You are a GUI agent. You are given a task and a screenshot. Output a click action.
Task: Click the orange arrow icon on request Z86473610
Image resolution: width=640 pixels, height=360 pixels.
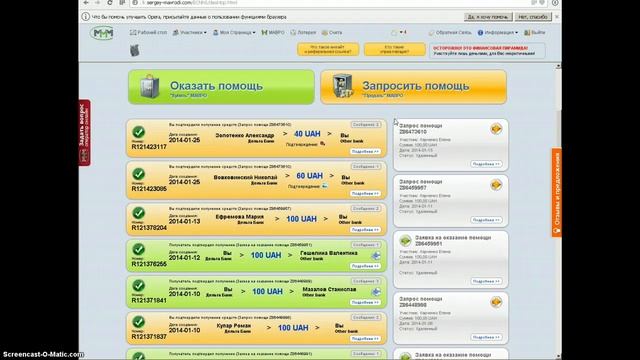tap(496, 129)
